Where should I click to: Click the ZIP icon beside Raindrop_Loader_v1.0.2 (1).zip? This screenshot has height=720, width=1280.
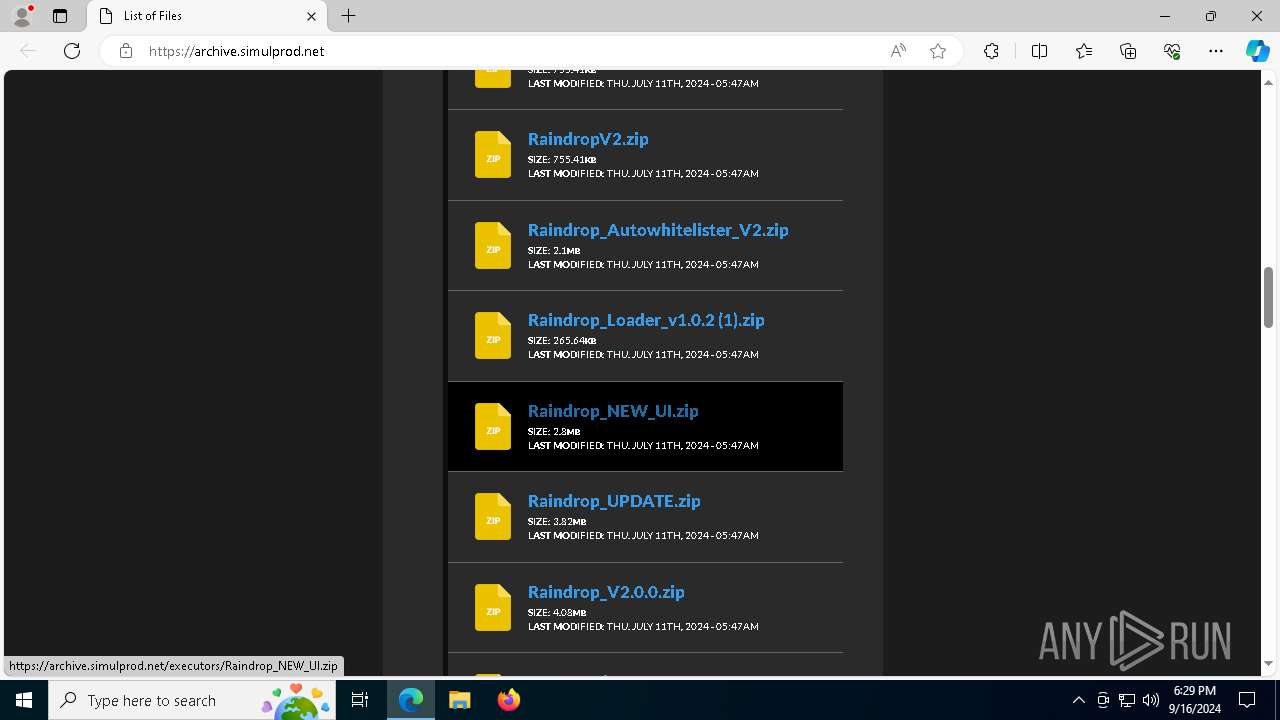pos(493,336)
